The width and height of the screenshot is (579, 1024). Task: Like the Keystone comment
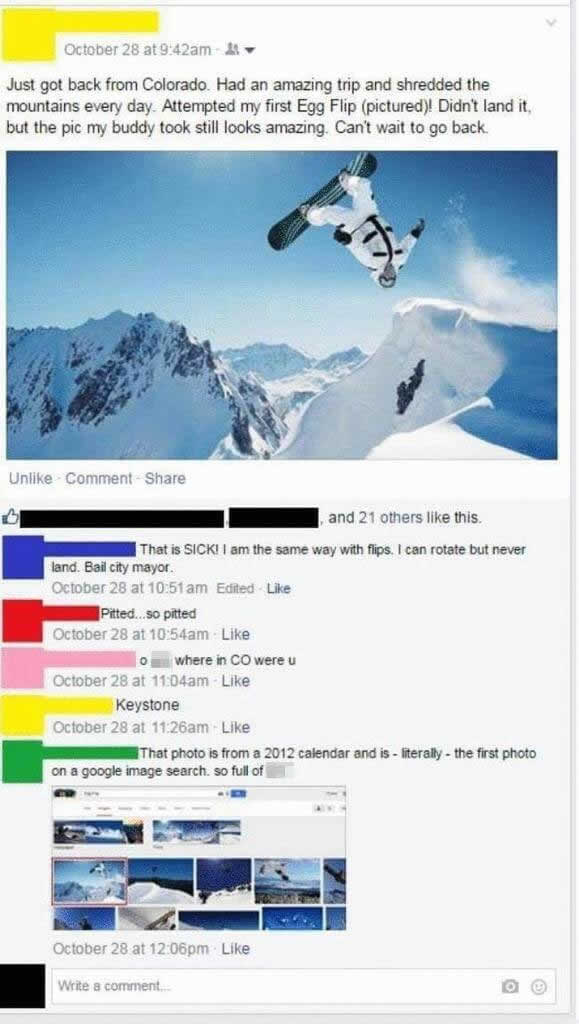236,727
